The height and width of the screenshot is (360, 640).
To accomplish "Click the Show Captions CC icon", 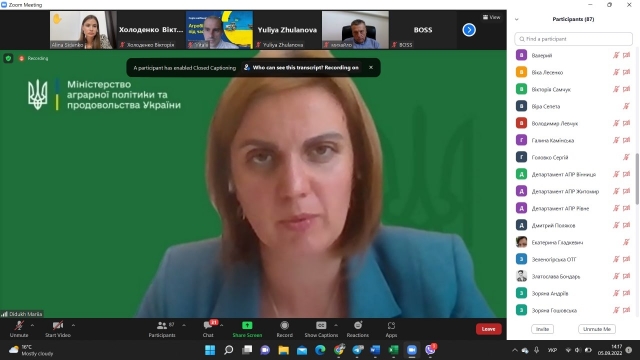I will point(321,325).
